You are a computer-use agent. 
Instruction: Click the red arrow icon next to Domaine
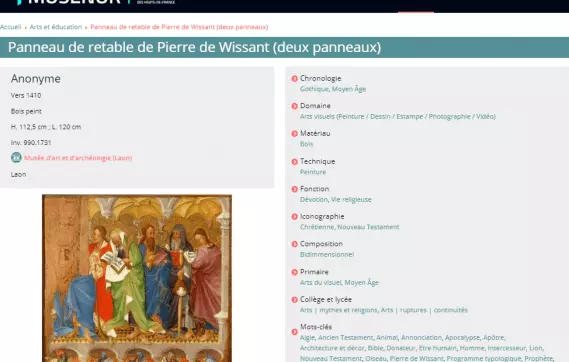click(294, 106)
